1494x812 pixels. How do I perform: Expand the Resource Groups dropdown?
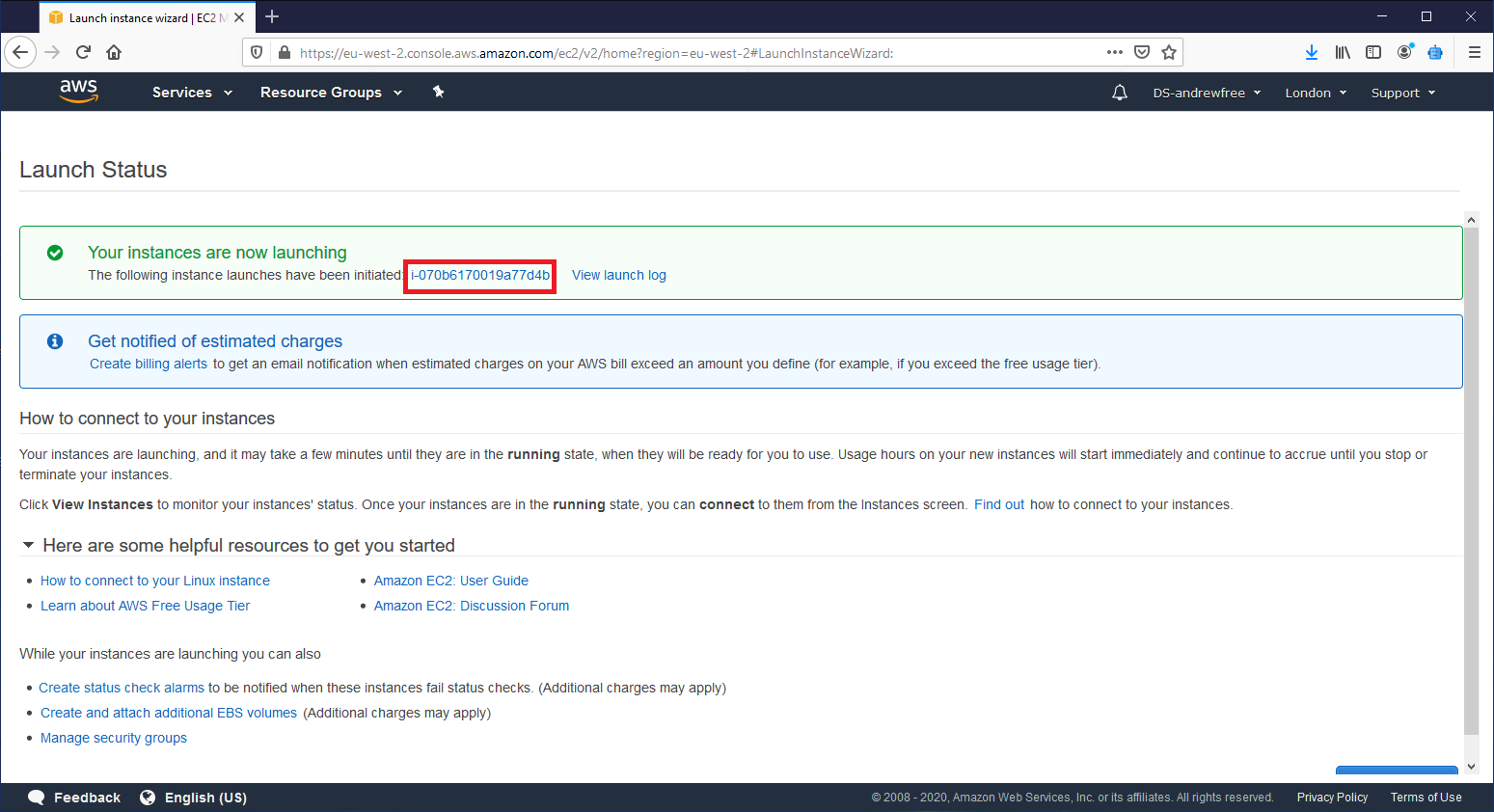[x=331, y=93]
